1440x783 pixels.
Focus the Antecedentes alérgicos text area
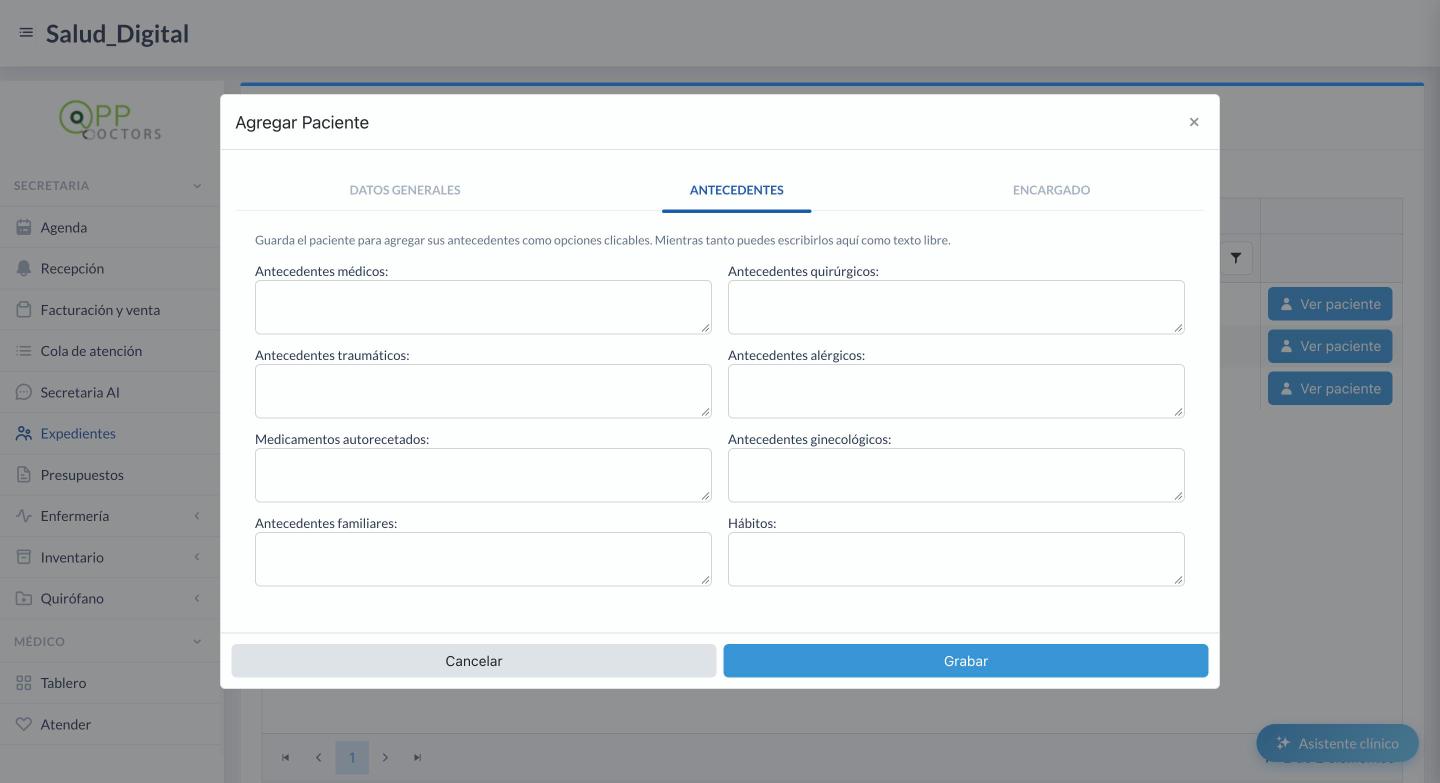956,391
